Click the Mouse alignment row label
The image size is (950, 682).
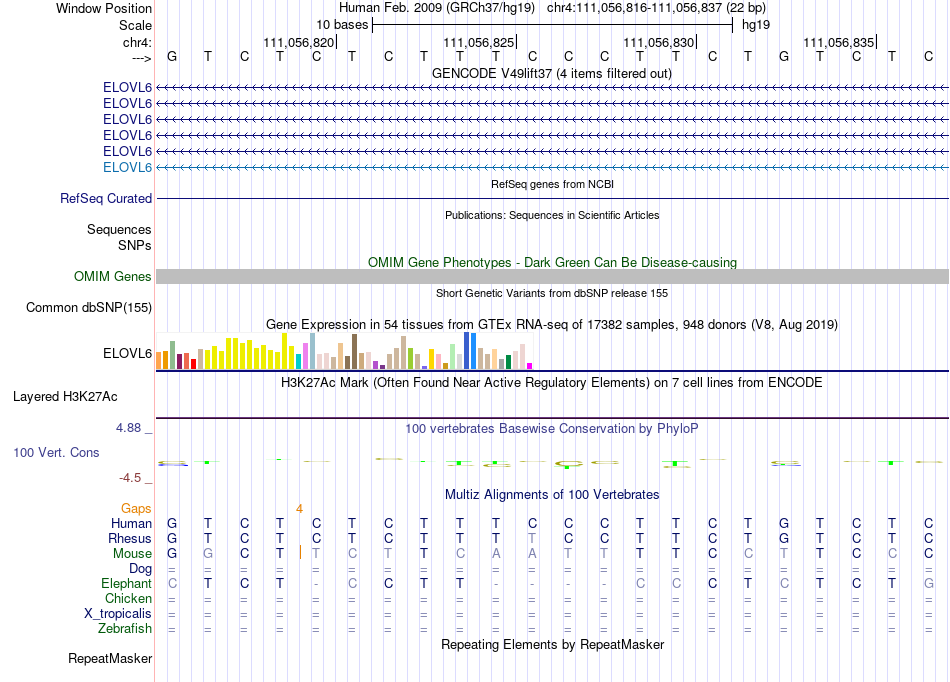(x=132, y=554)
